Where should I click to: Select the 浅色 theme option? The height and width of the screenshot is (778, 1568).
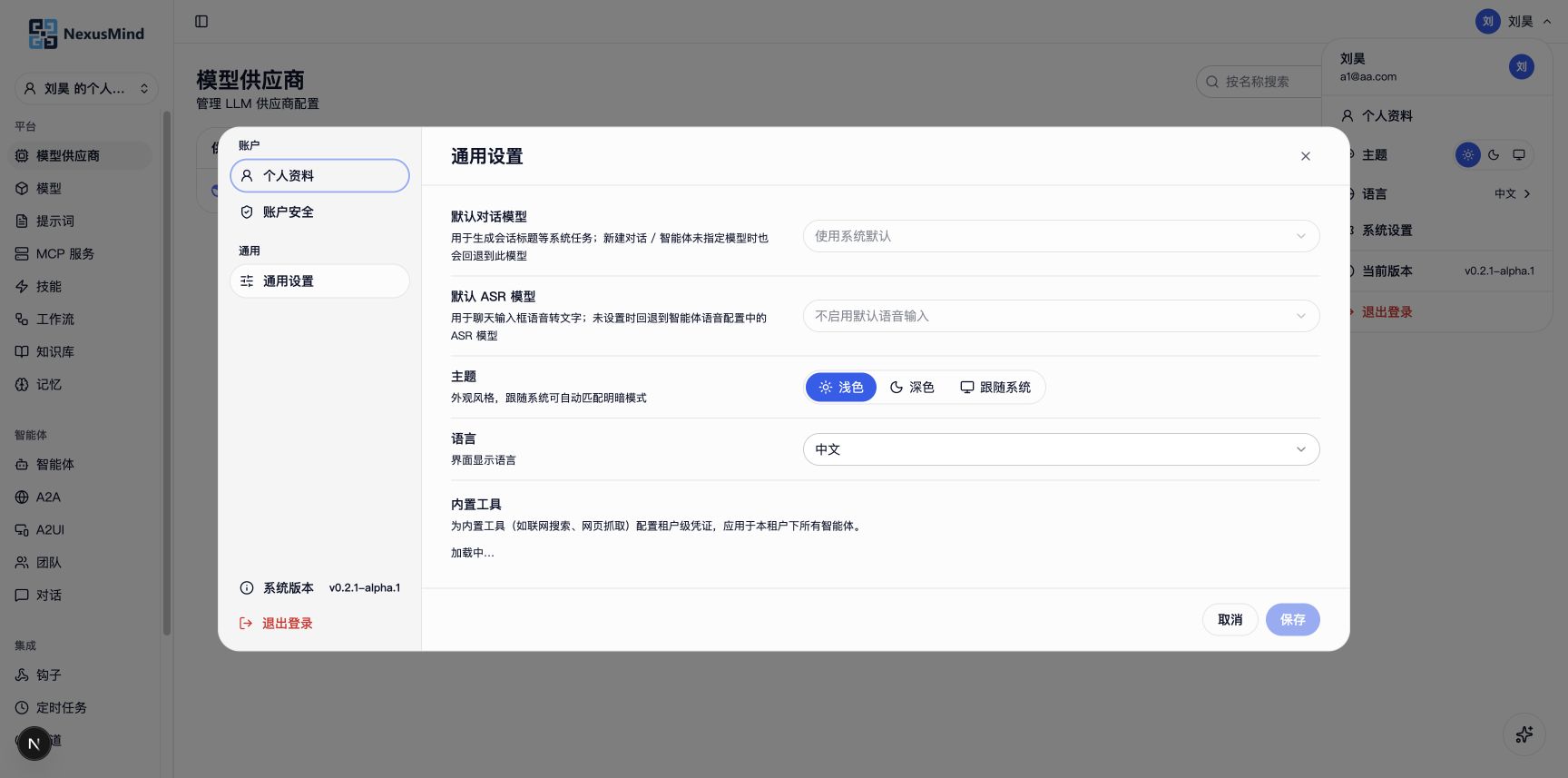(840, 387)
